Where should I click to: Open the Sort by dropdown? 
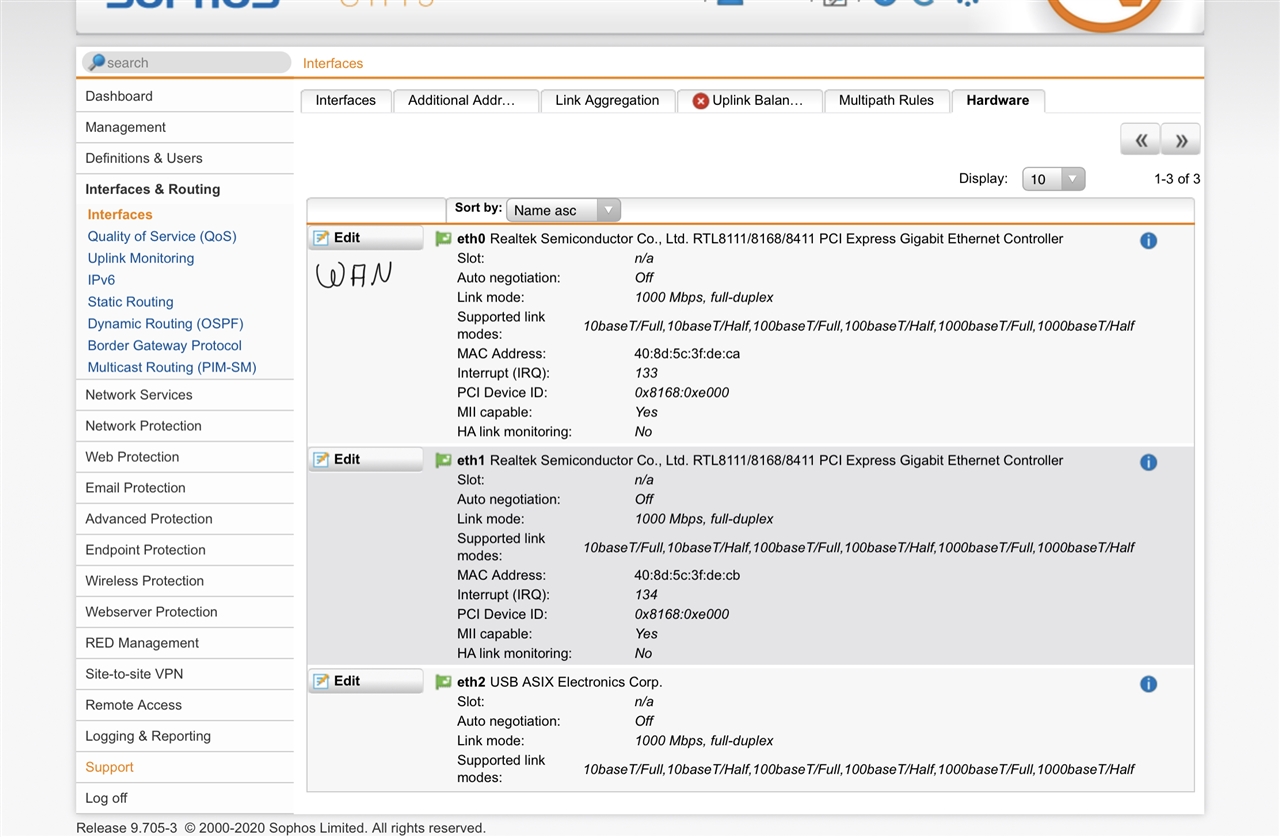point(563,210)
